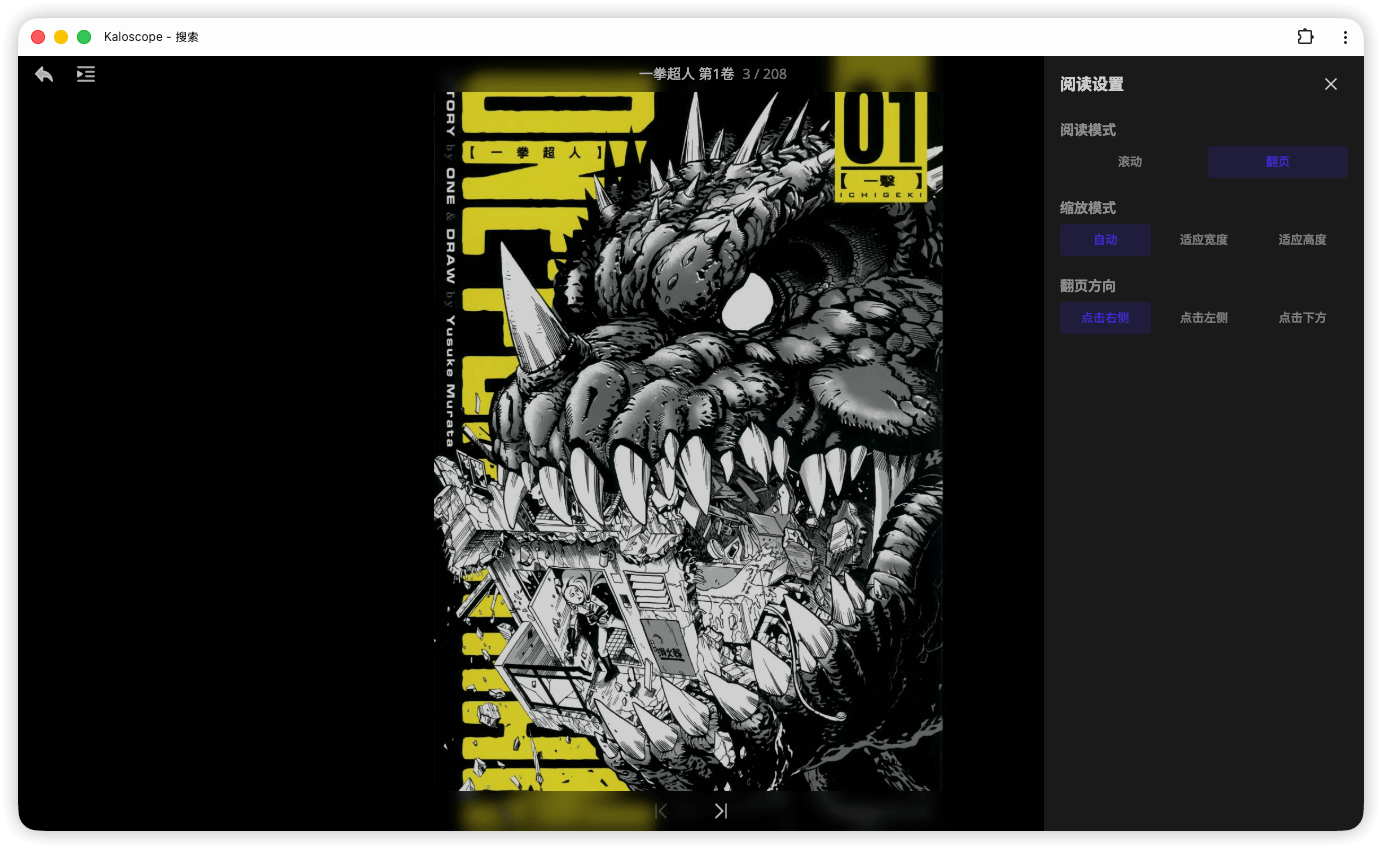Open the chapter list icon
Screen dimensions: 1382x849
(x=86, y=74)
